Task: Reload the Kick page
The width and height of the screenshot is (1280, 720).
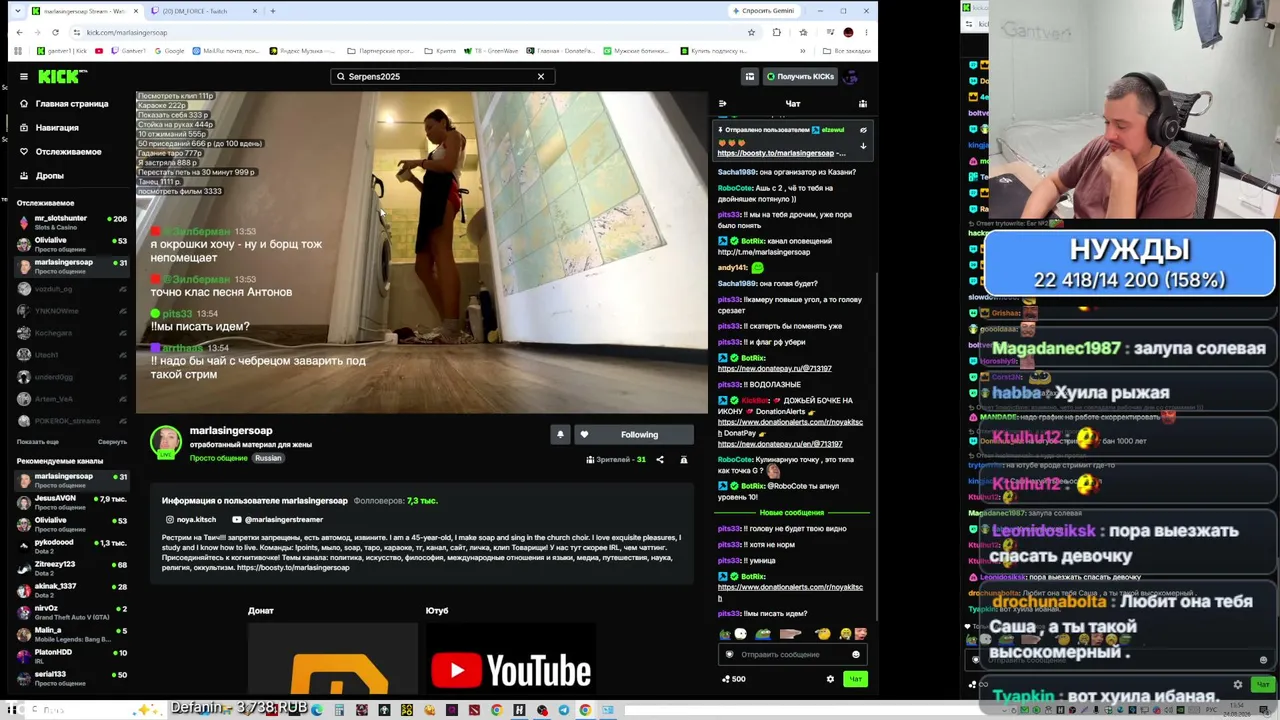Action: tap(55, 32)
